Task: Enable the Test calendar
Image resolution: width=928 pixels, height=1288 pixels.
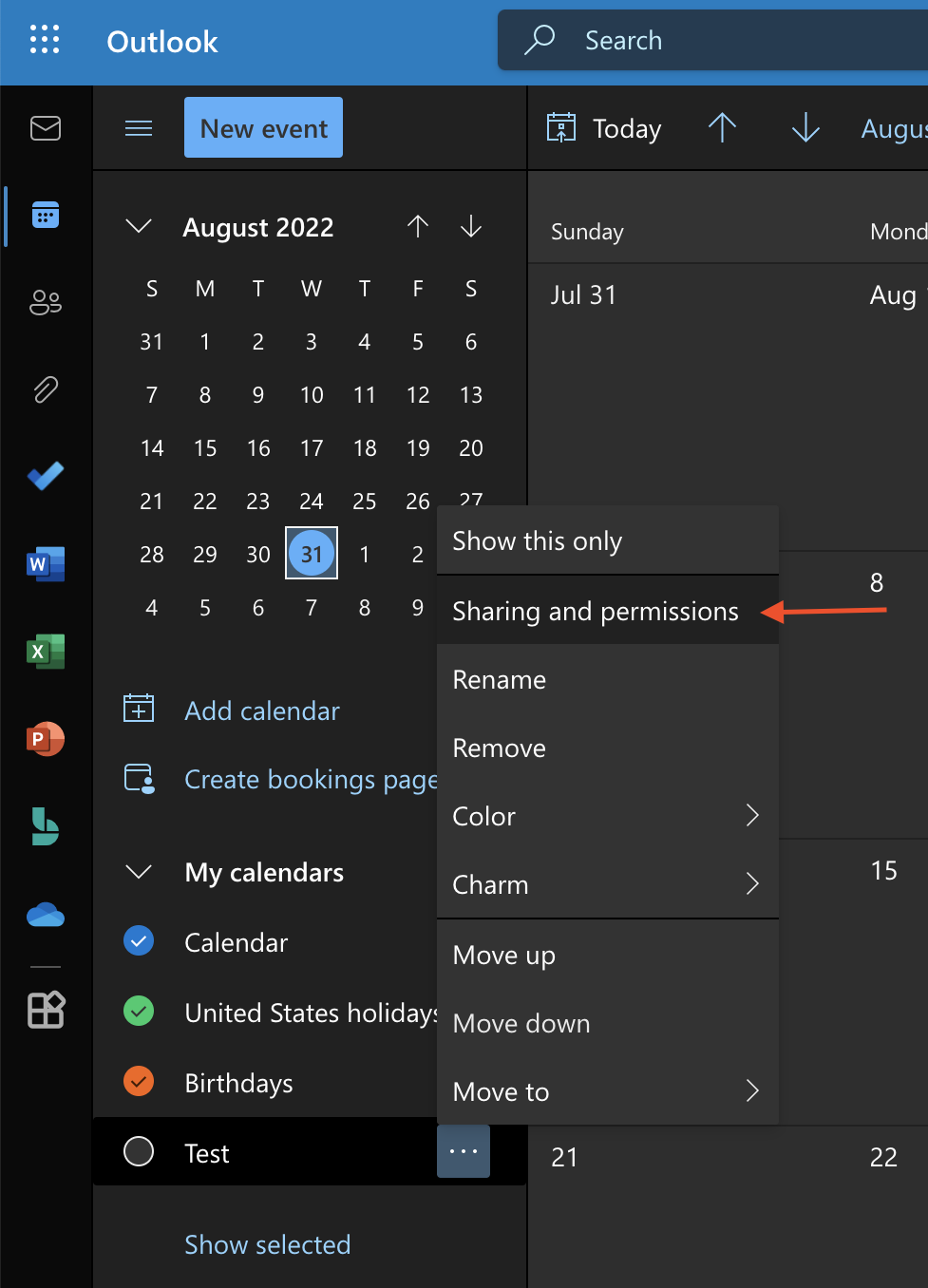Action: tap(139, 1151)
